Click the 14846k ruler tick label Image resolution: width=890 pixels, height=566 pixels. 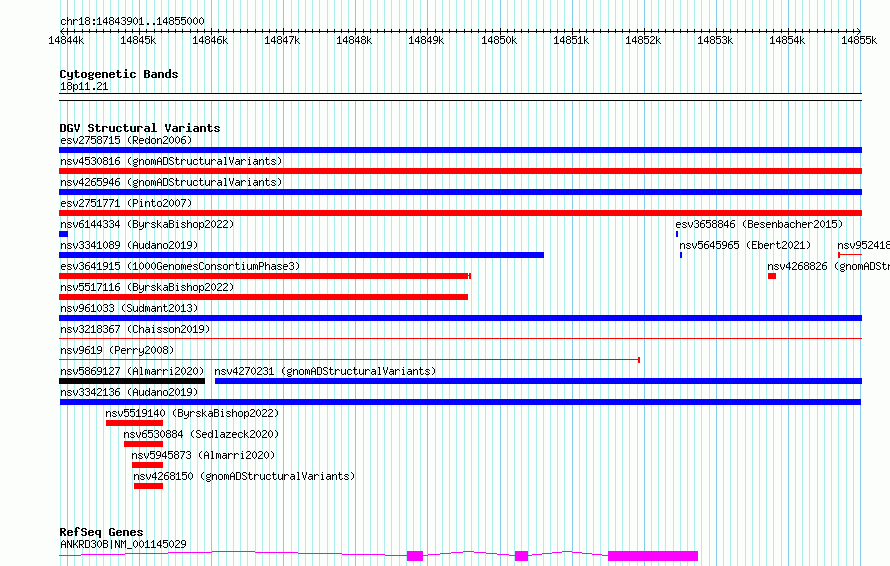(x=210, y=40)
